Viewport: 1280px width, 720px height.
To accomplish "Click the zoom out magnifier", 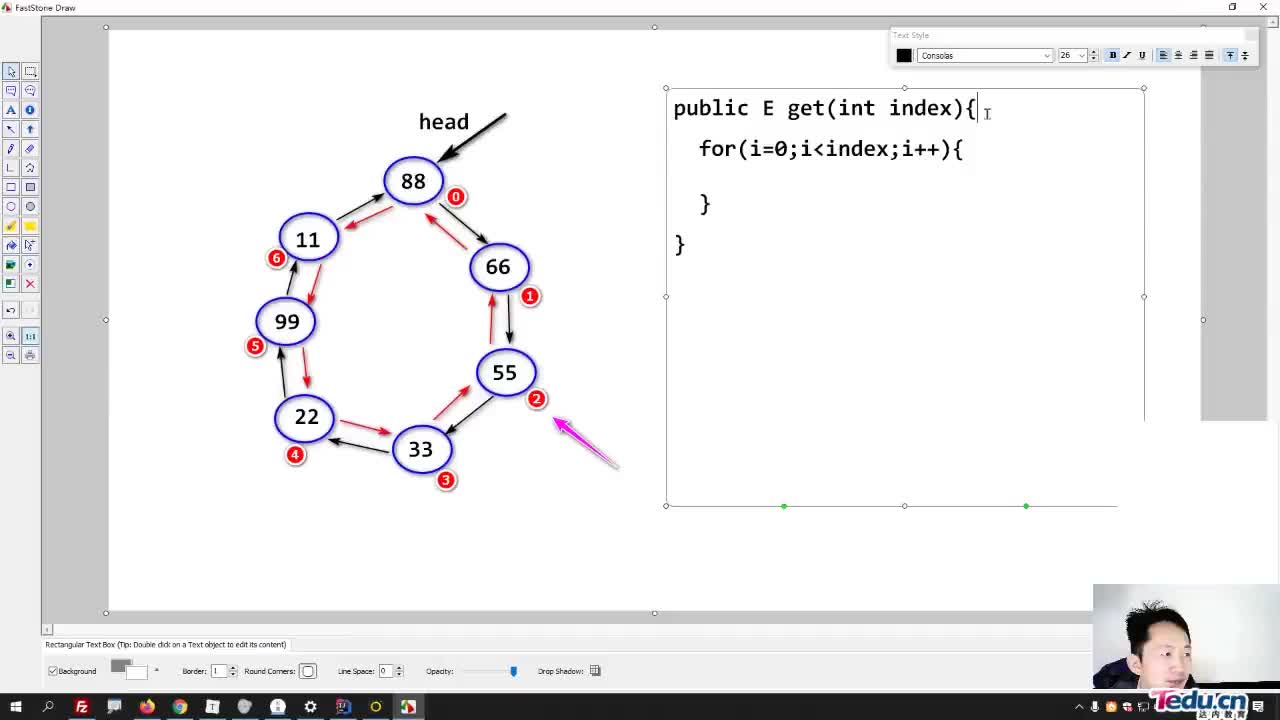I will (x=11, y=355).
